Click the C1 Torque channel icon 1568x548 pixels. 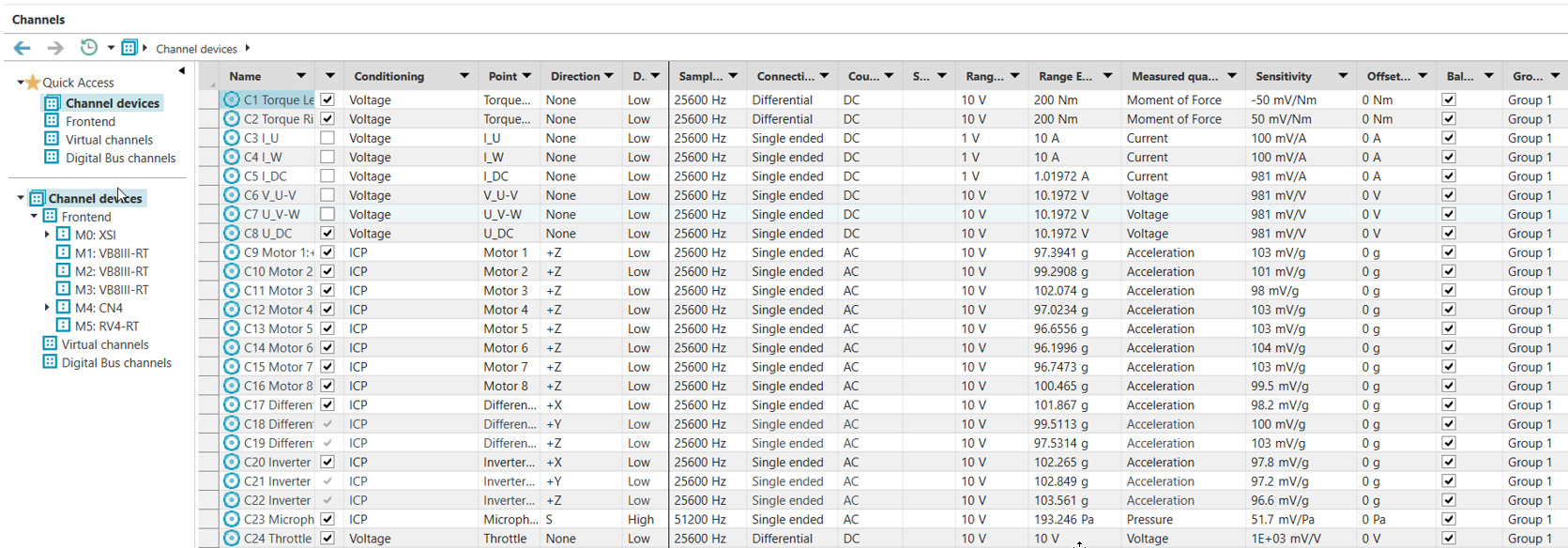coord(232,99)
